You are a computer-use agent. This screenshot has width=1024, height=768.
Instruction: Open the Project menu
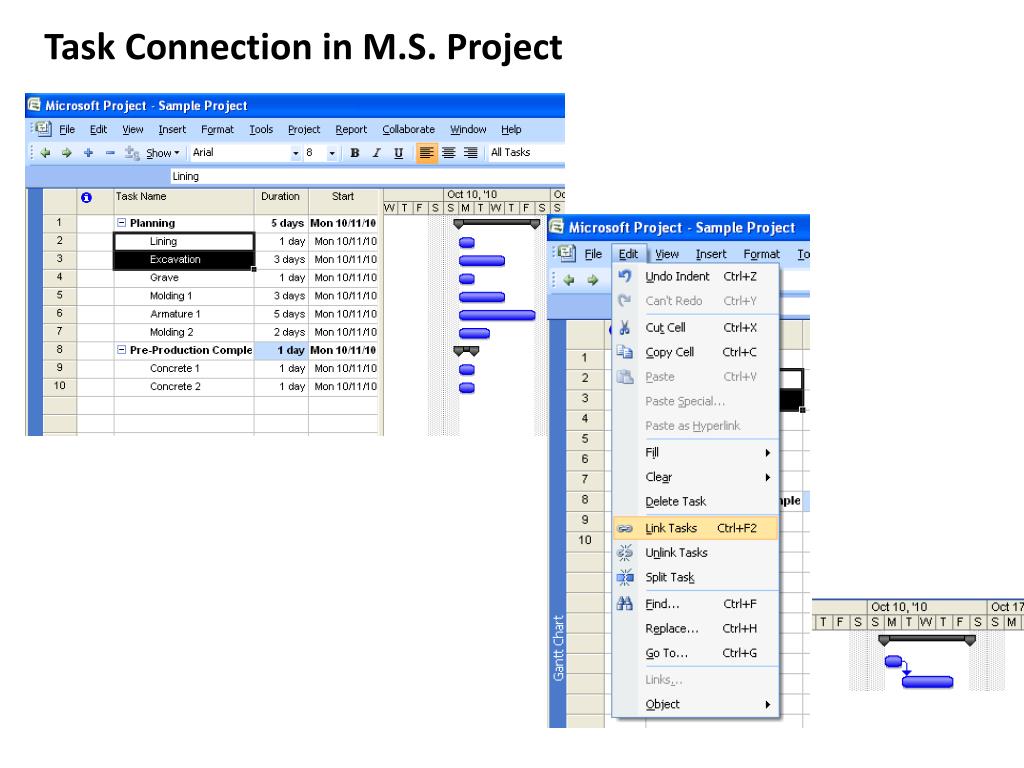(x=304, y=129)
